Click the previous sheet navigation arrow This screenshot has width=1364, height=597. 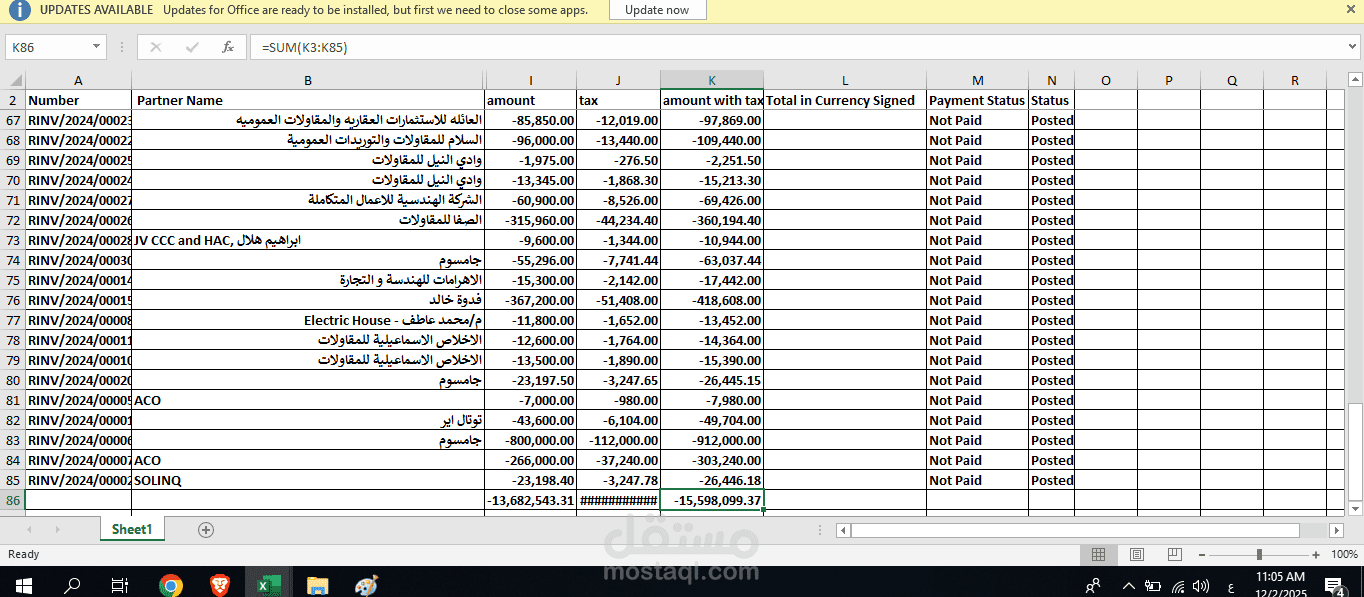28,530
